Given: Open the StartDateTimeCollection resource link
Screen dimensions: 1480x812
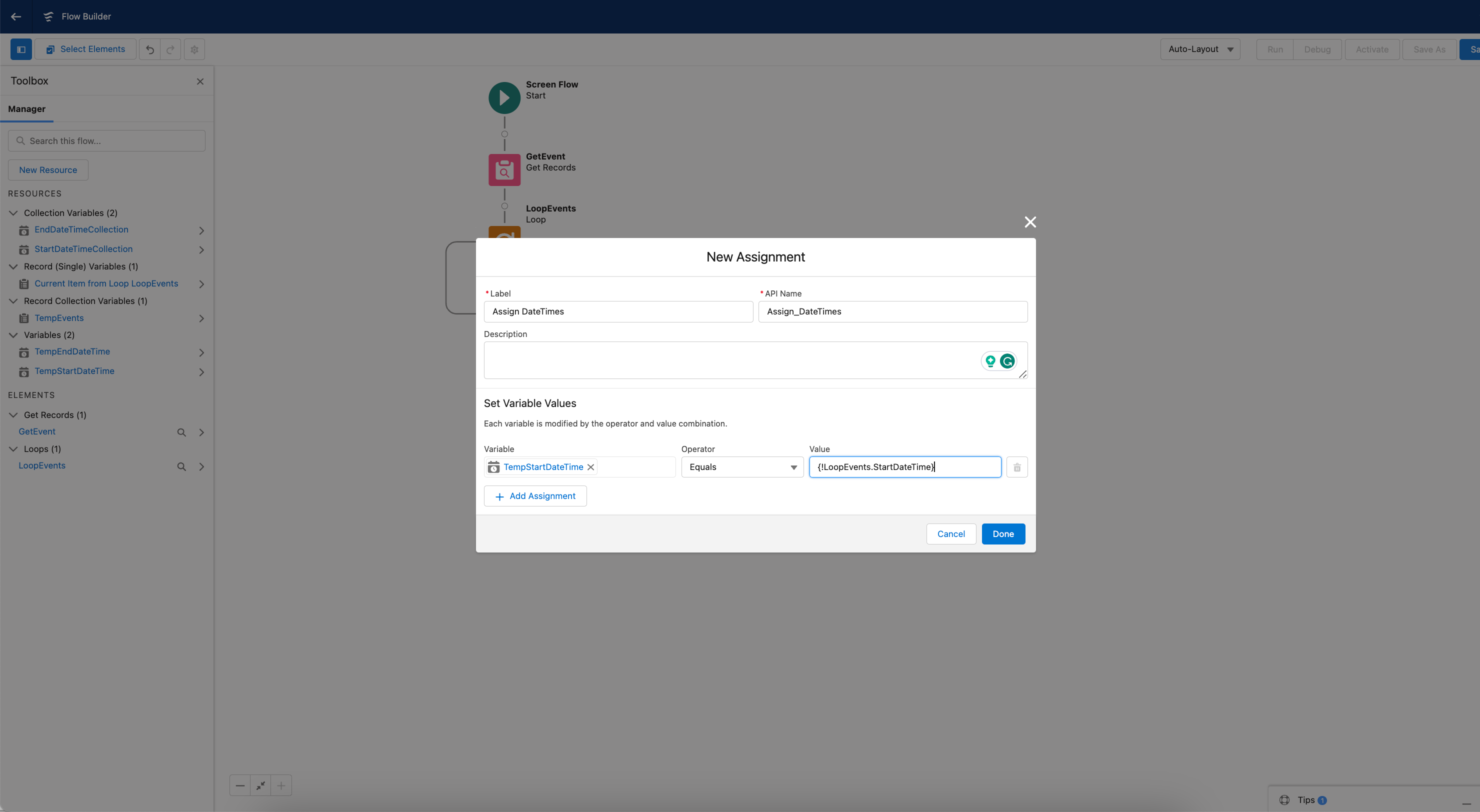Looking at the screenshot, I should tap(83, 249).
